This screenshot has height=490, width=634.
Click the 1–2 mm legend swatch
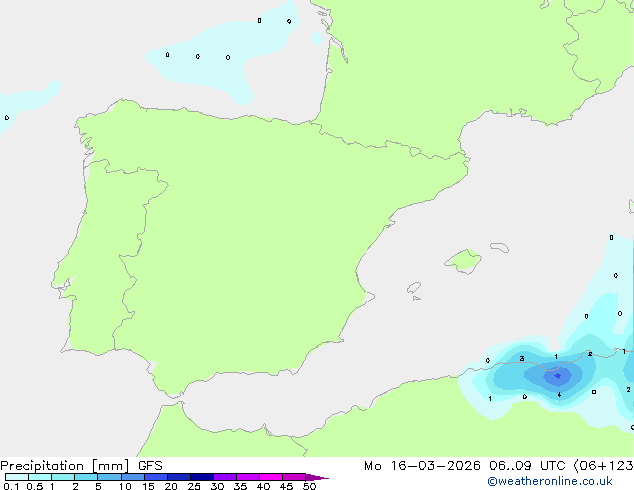63,477
